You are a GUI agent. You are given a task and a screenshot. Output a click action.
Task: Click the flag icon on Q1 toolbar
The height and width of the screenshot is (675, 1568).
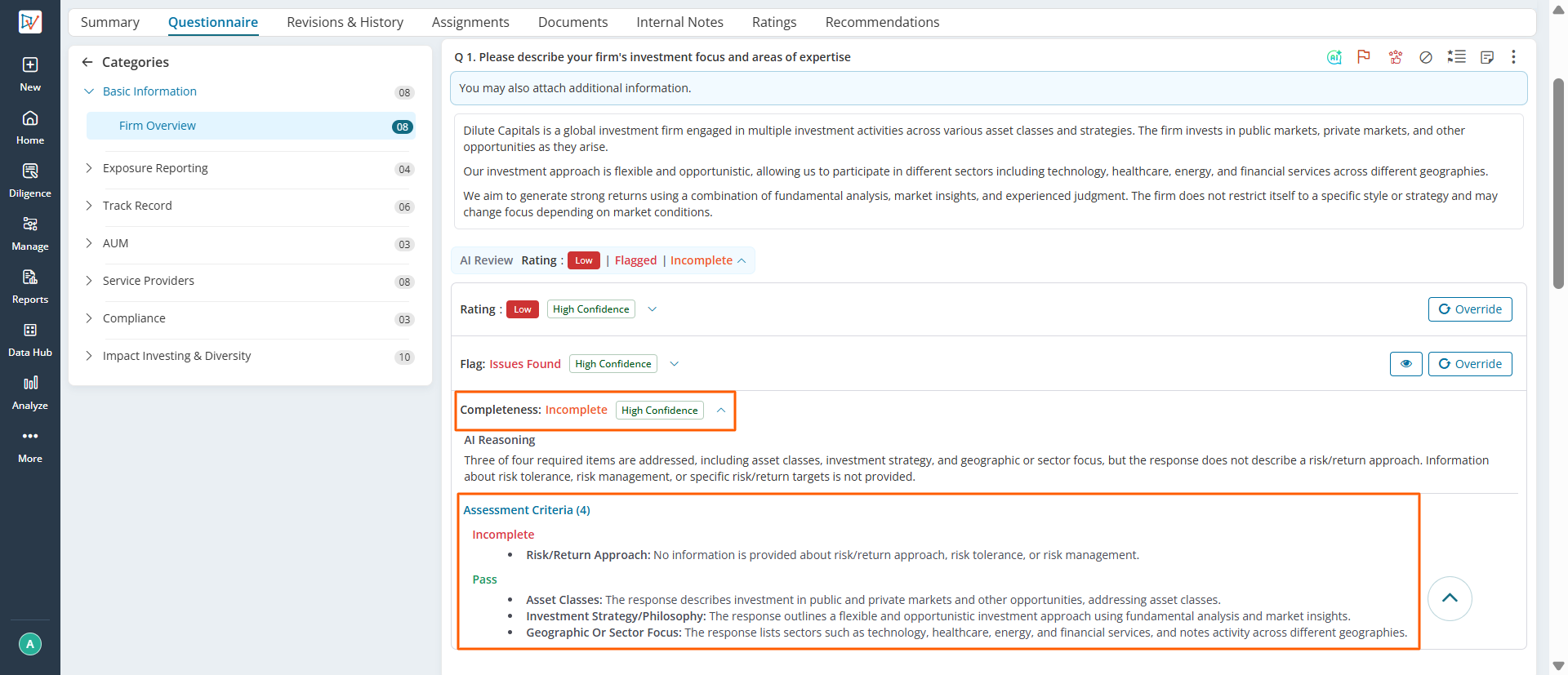(1364, 57)
